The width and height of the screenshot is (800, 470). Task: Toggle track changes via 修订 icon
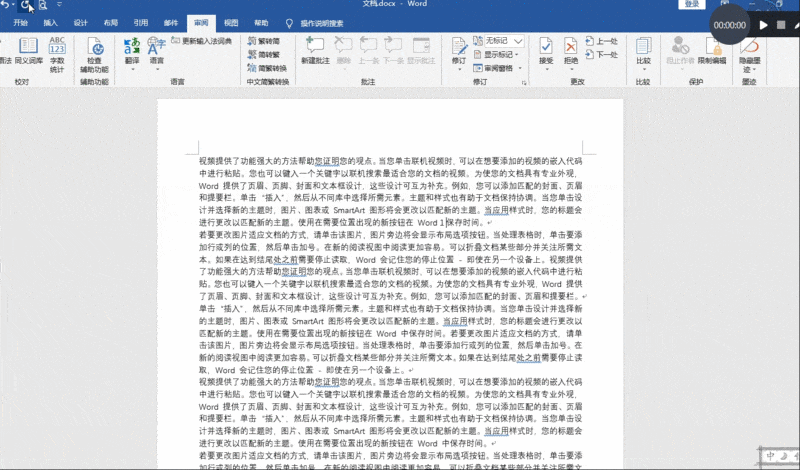click(459, 47)
